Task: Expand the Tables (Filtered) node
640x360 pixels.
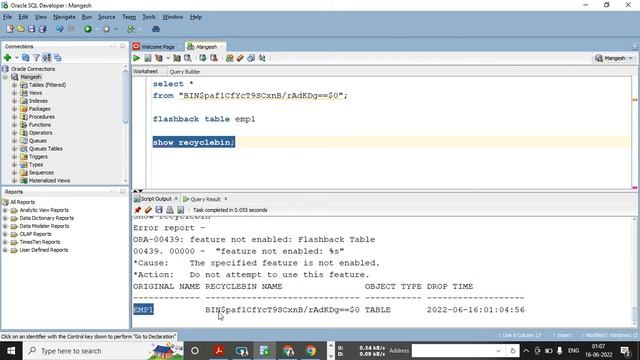Action: (14, 85)
